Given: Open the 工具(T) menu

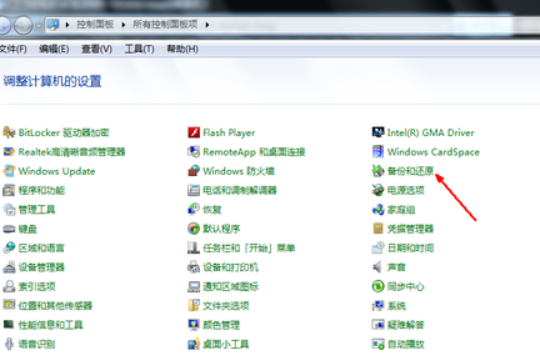Looking at the screenshot, I should [139, 49].
